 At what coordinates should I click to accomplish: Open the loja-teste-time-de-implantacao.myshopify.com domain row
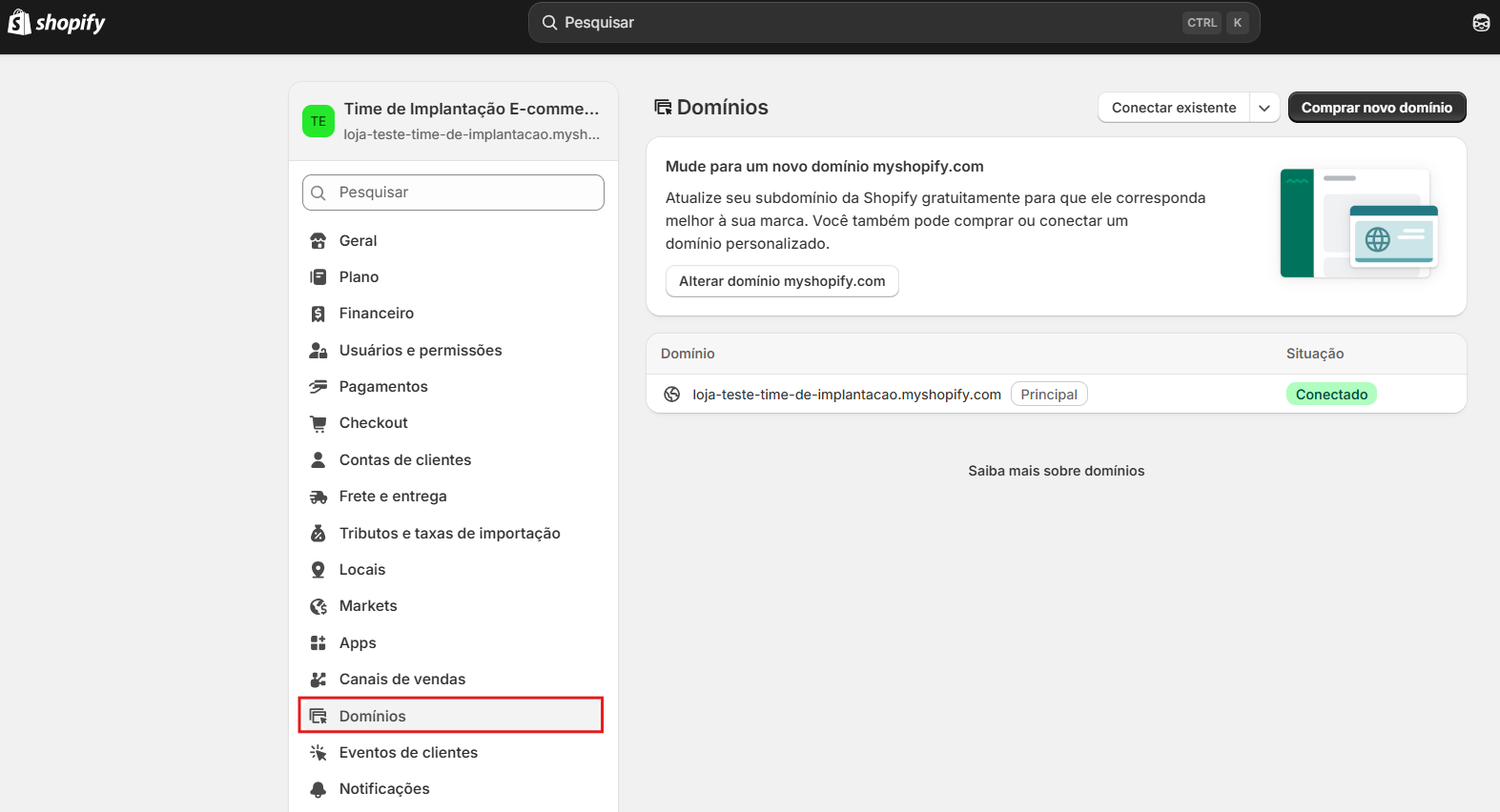point(1057,395)
